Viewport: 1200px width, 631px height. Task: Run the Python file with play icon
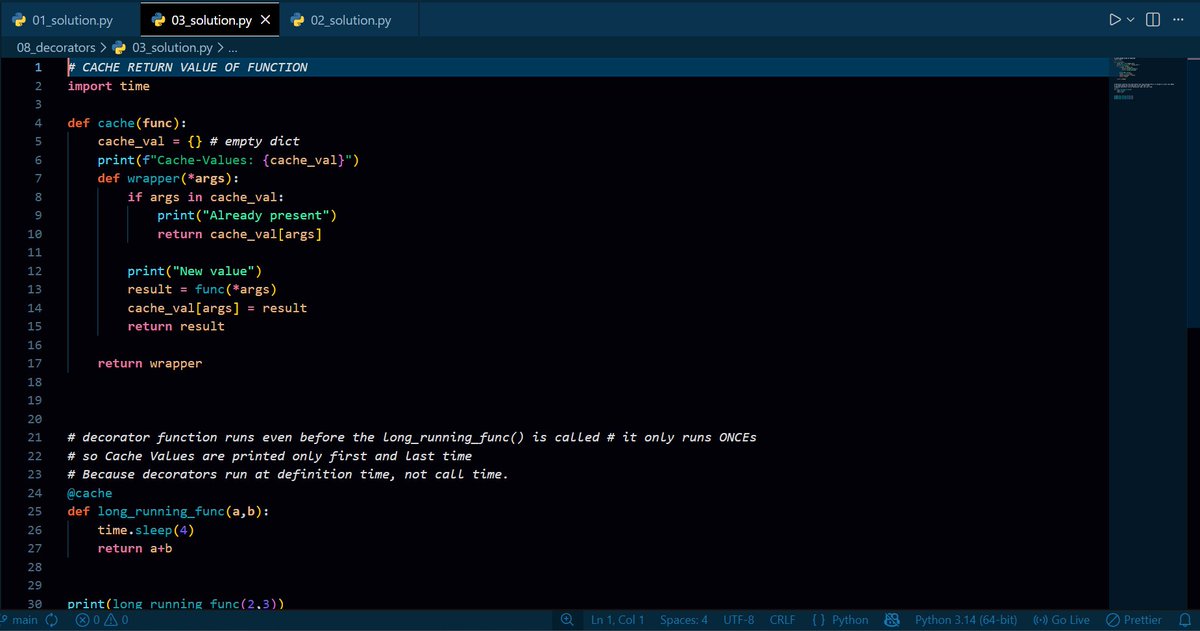tap(1115, 20)
